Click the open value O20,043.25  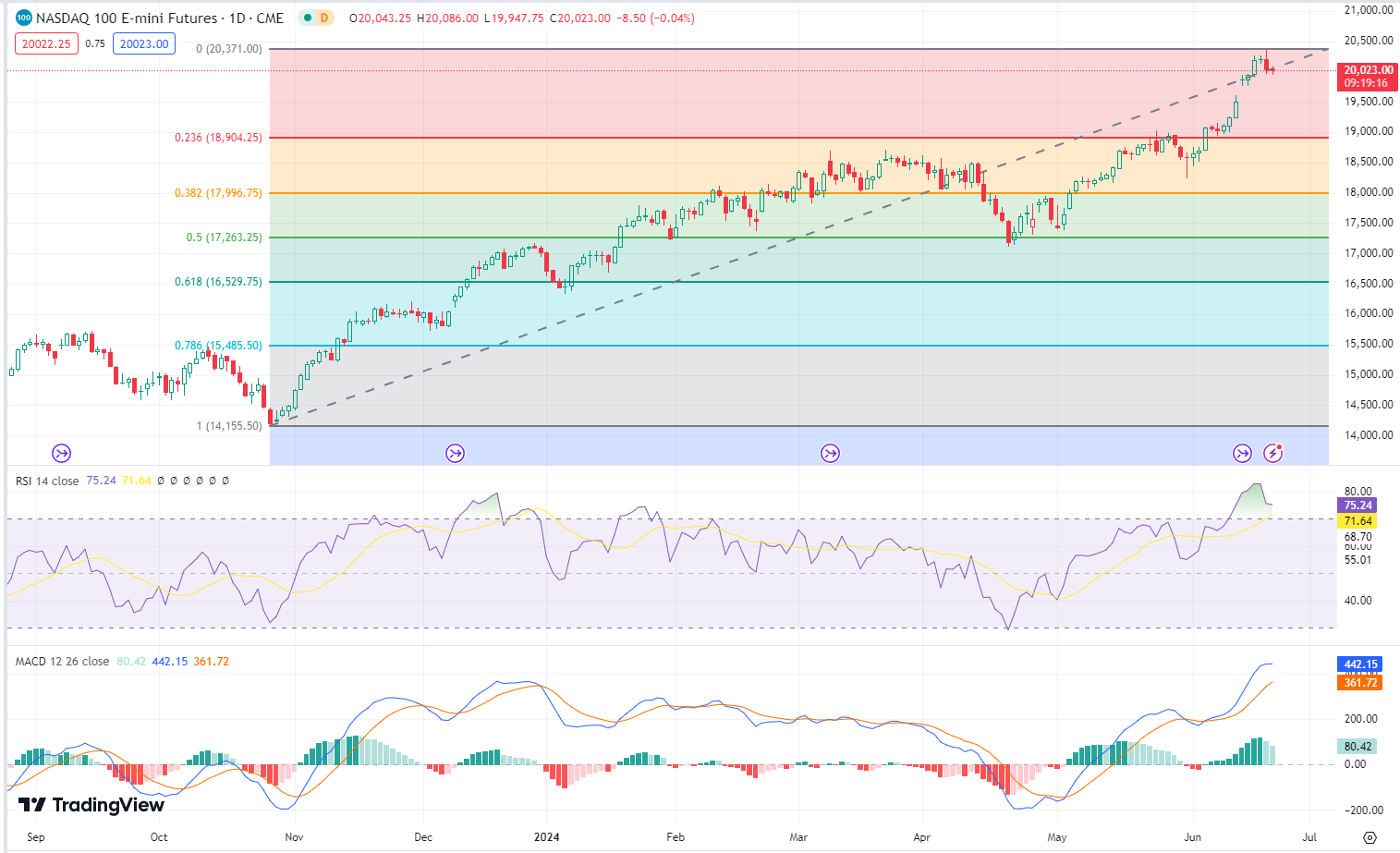pyautogui.click(x=381, y=18)
